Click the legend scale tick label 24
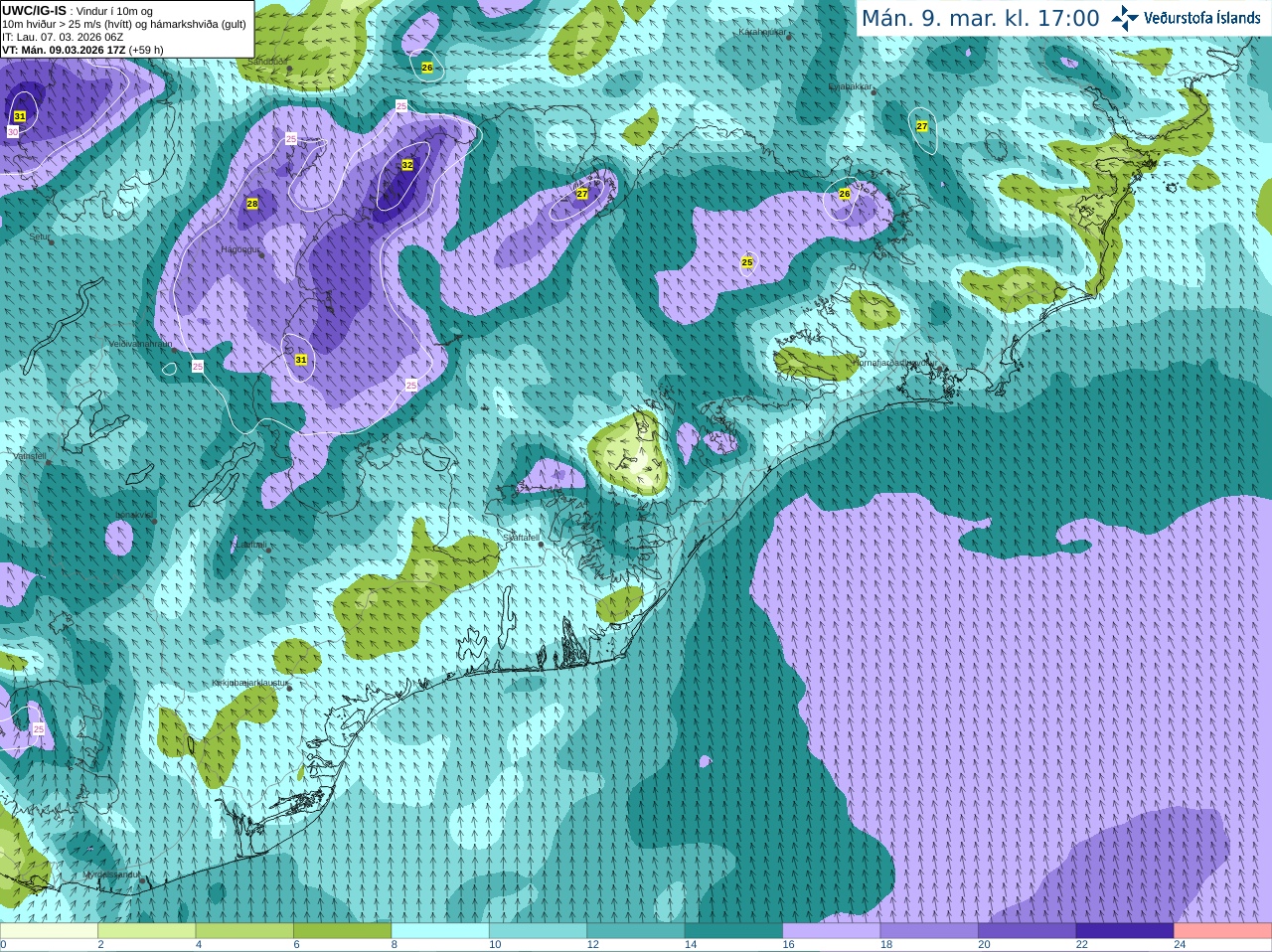 pos(1181,945)
